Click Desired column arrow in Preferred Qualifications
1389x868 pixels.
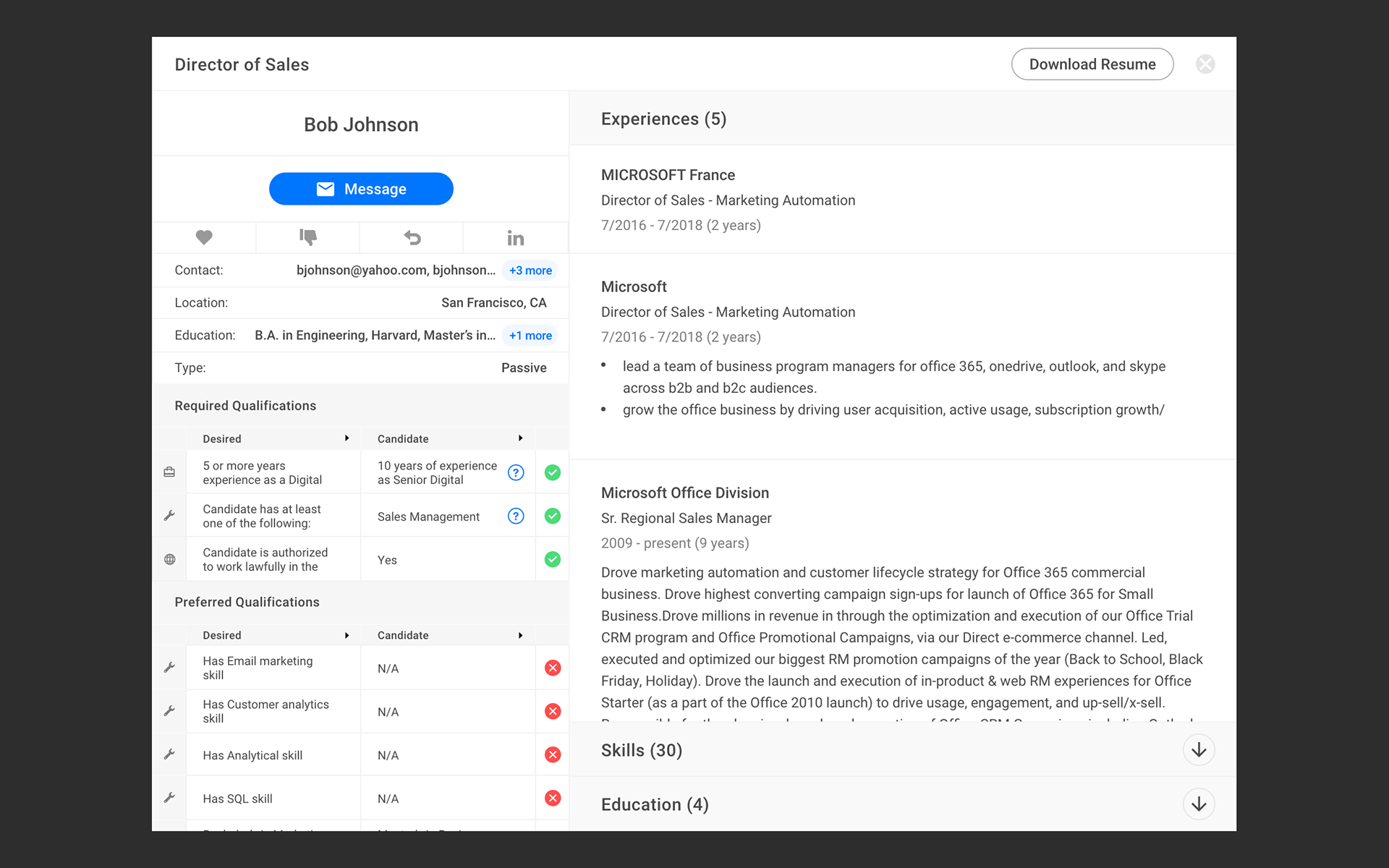(347, 635)
